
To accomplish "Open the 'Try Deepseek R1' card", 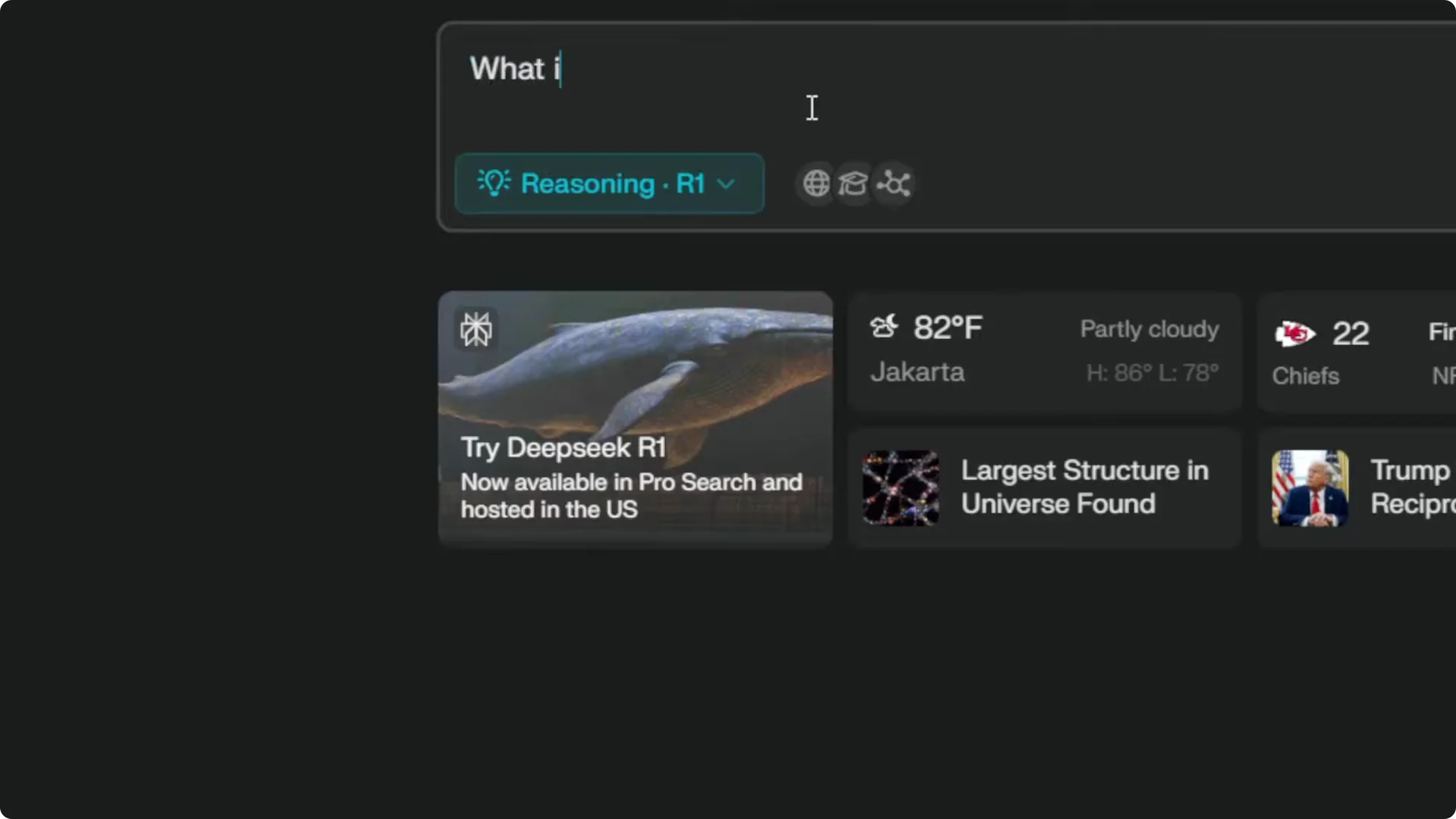I will [x=635, y=417].
